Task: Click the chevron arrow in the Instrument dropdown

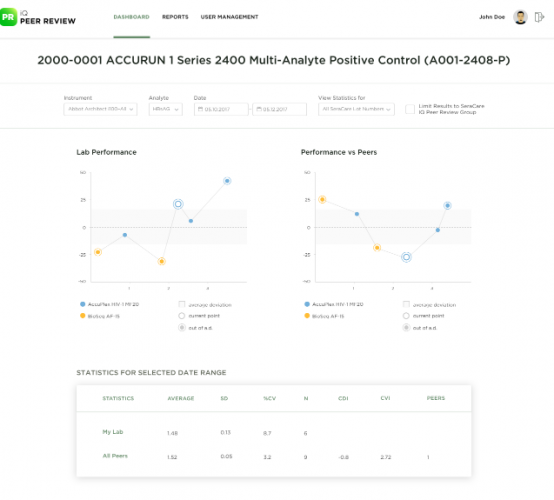Action: click(x=131, y=109)
